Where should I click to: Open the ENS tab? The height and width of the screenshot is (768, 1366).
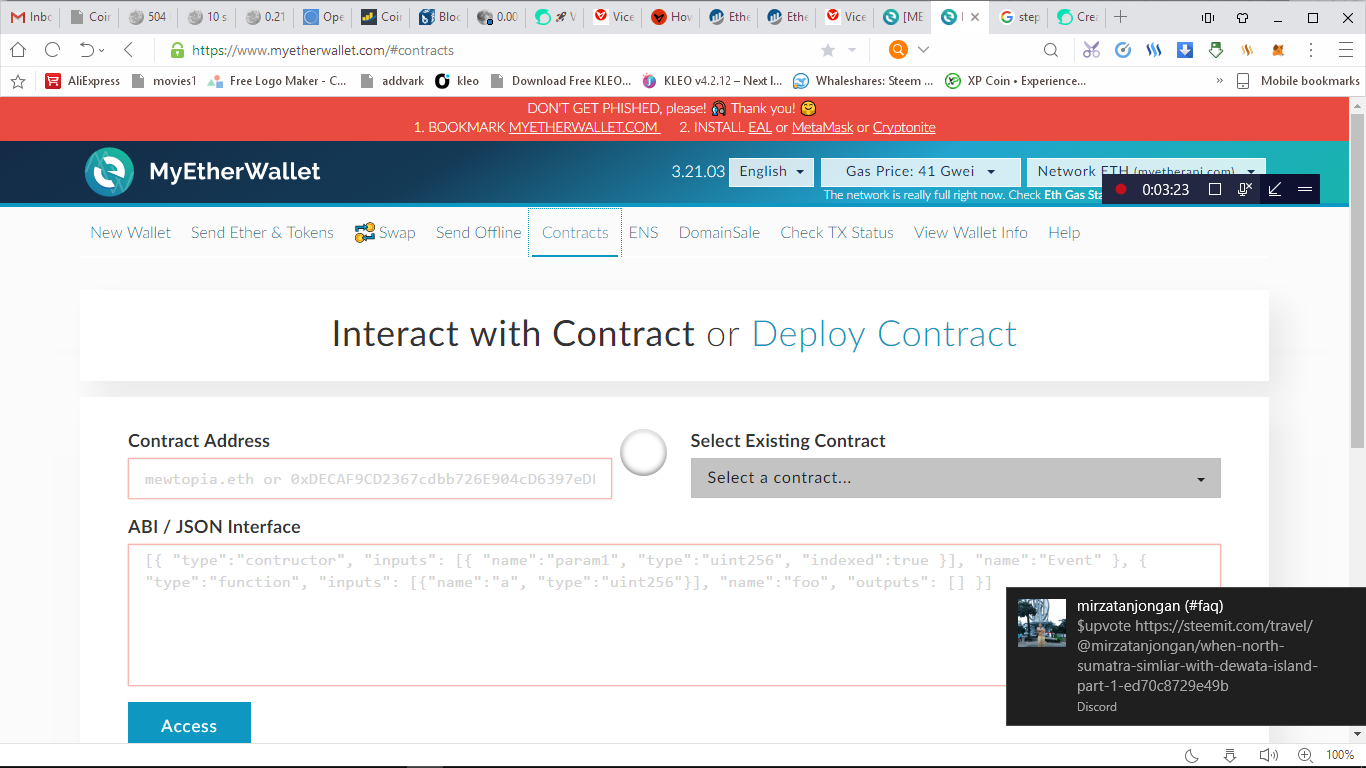pyautogui.click(x=643, y=232)
